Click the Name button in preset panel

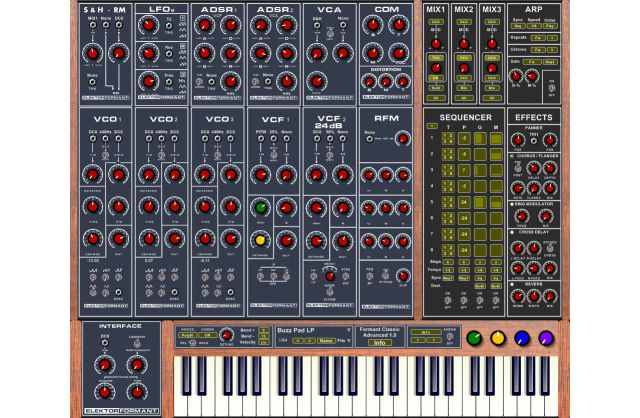[x=326, y=340]
